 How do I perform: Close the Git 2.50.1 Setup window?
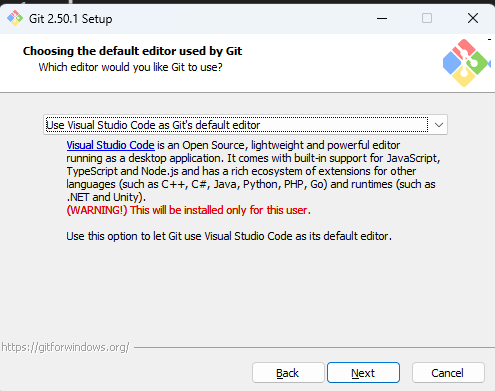point(473,18)
